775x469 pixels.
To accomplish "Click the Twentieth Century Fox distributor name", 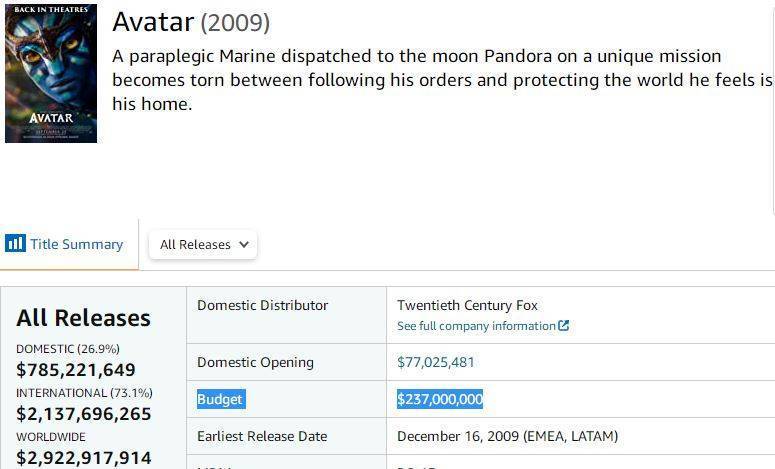I will [x=467, y=305].
